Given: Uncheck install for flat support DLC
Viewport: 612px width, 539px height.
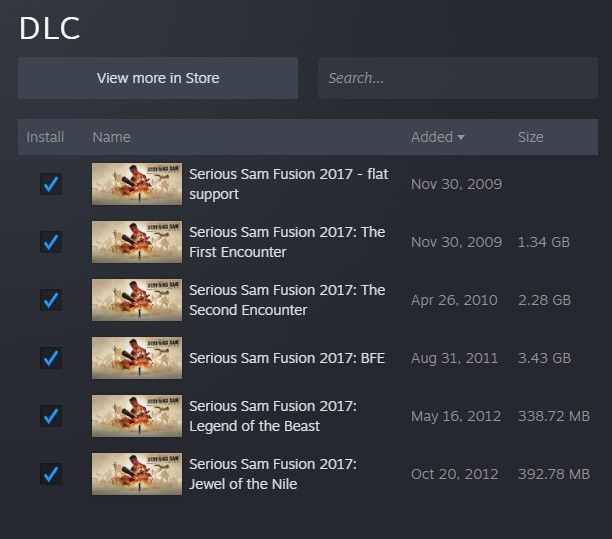Looking at the screenshot, I should click(x=51, y=184).
